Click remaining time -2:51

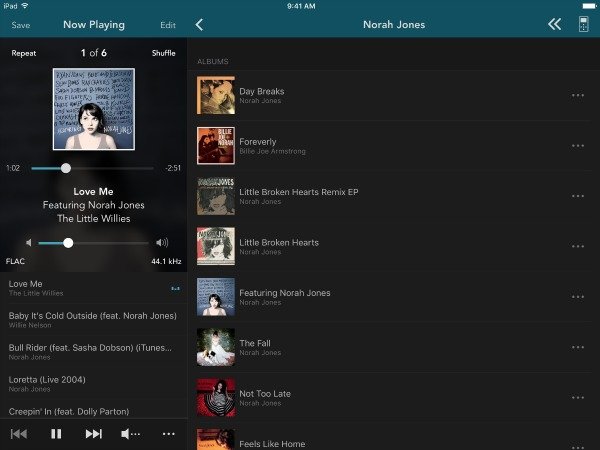[x=173, y=168]
